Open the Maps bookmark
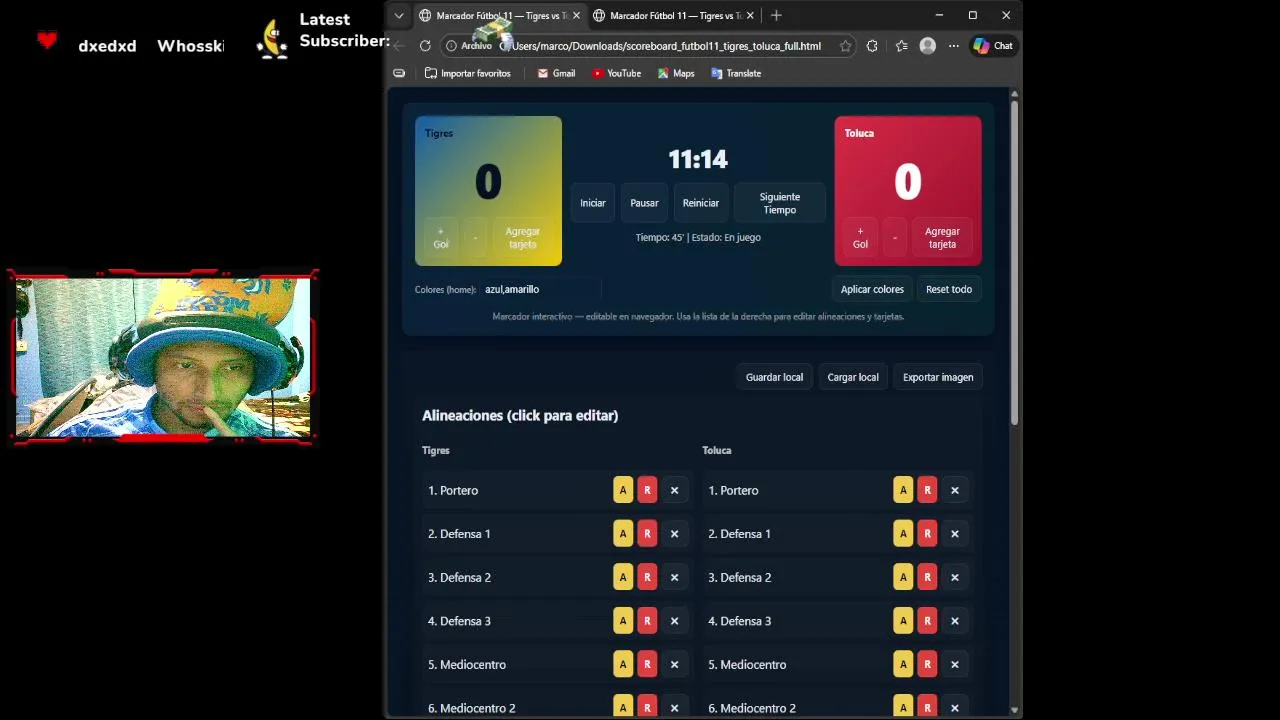Image resolution: width=1280 pixels, height=720 pixels. coord(676,73)
